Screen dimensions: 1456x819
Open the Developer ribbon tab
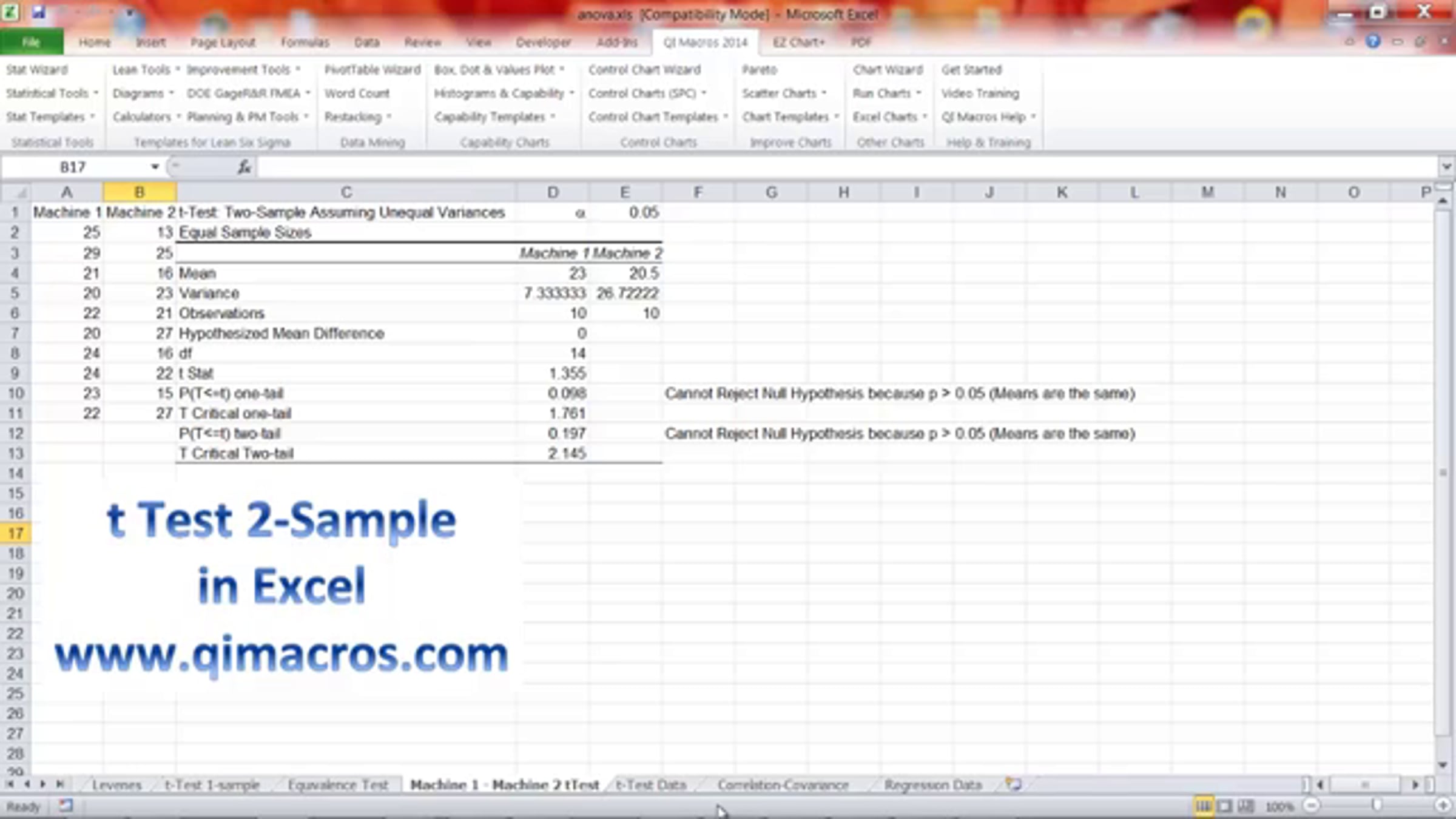pos(543,42)
